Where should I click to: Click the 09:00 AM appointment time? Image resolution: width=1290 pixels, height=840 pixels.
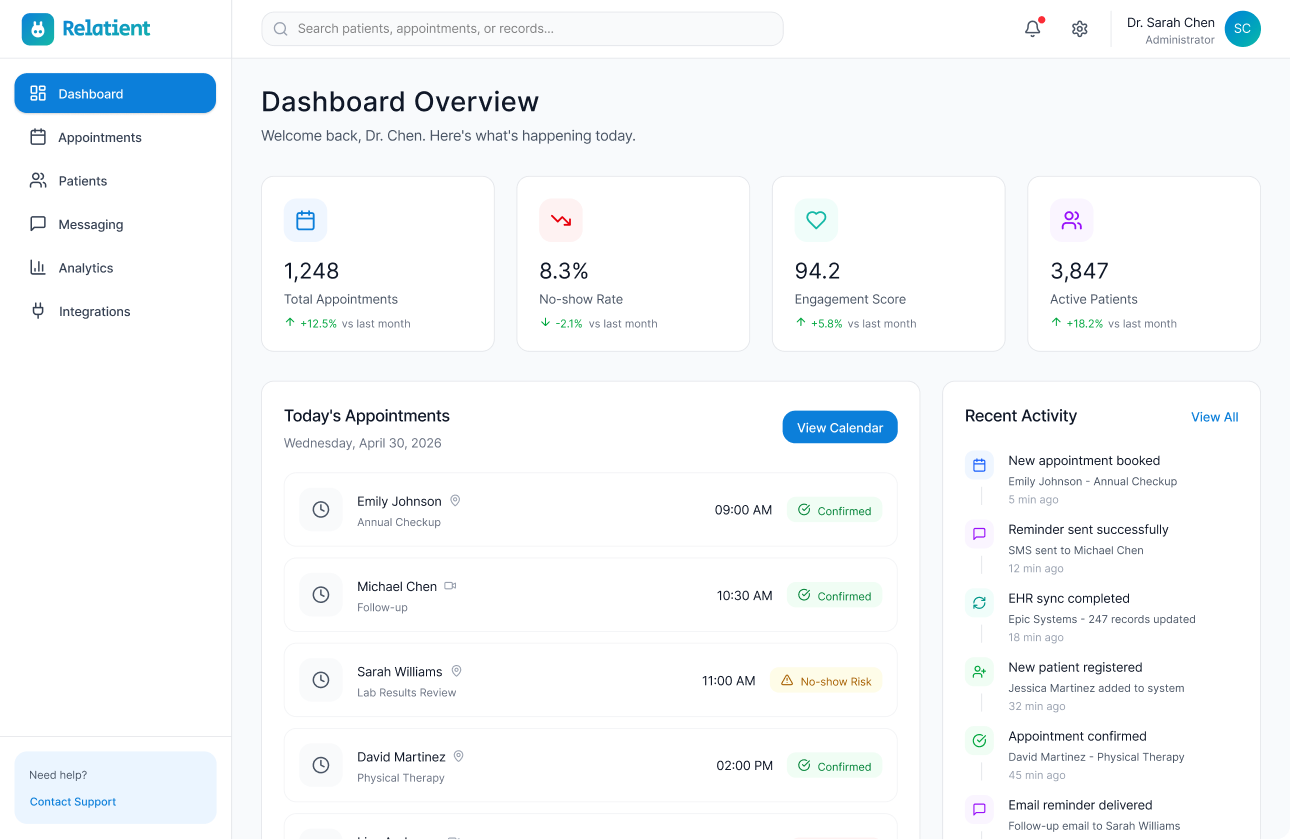click(743, 510)
